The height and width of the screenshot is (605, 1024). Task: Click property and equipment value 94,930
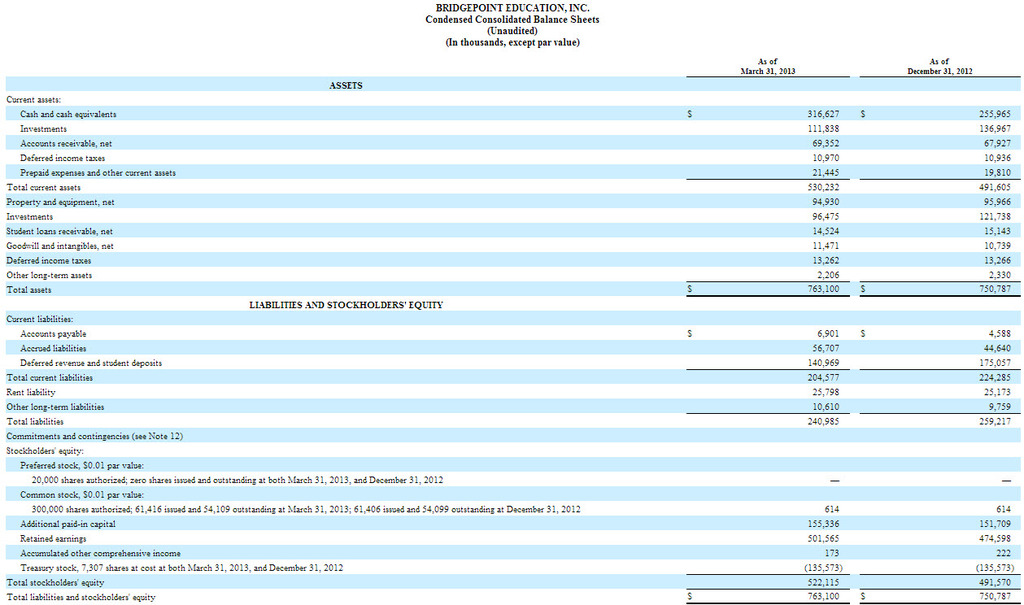[x=826, y=203]
